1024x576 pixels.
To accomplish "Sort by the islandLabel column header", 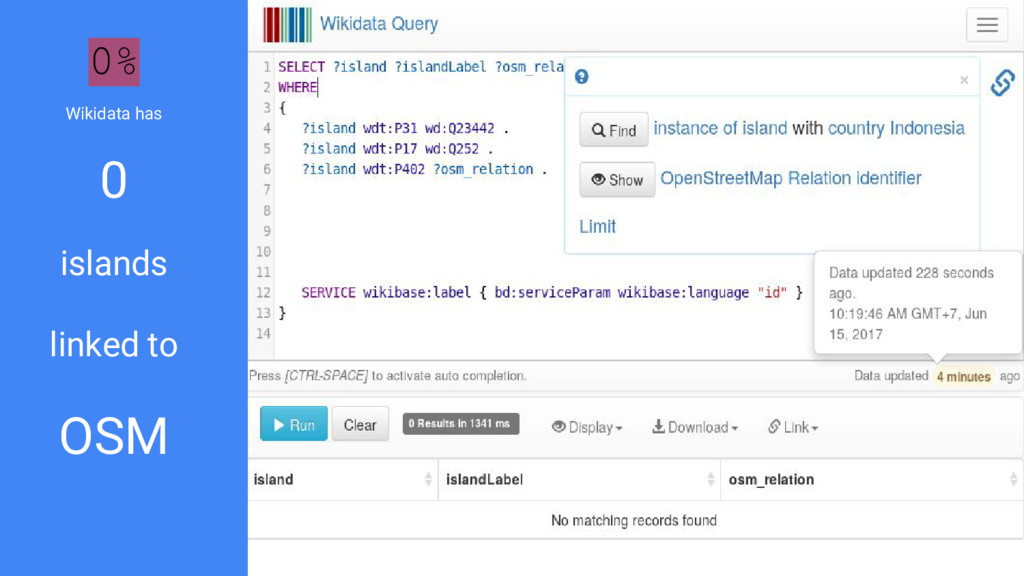I will point(579,479).
